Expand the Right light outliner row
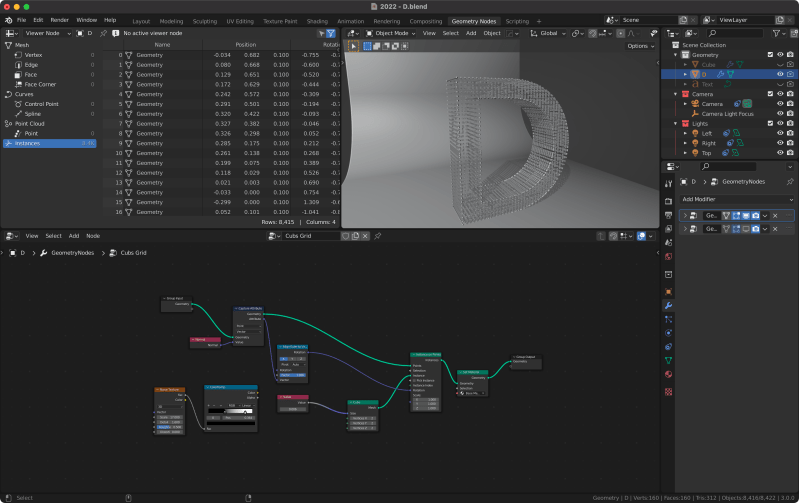Image resolution: width=799 pixels, height=503 pixels. [685, 143]
